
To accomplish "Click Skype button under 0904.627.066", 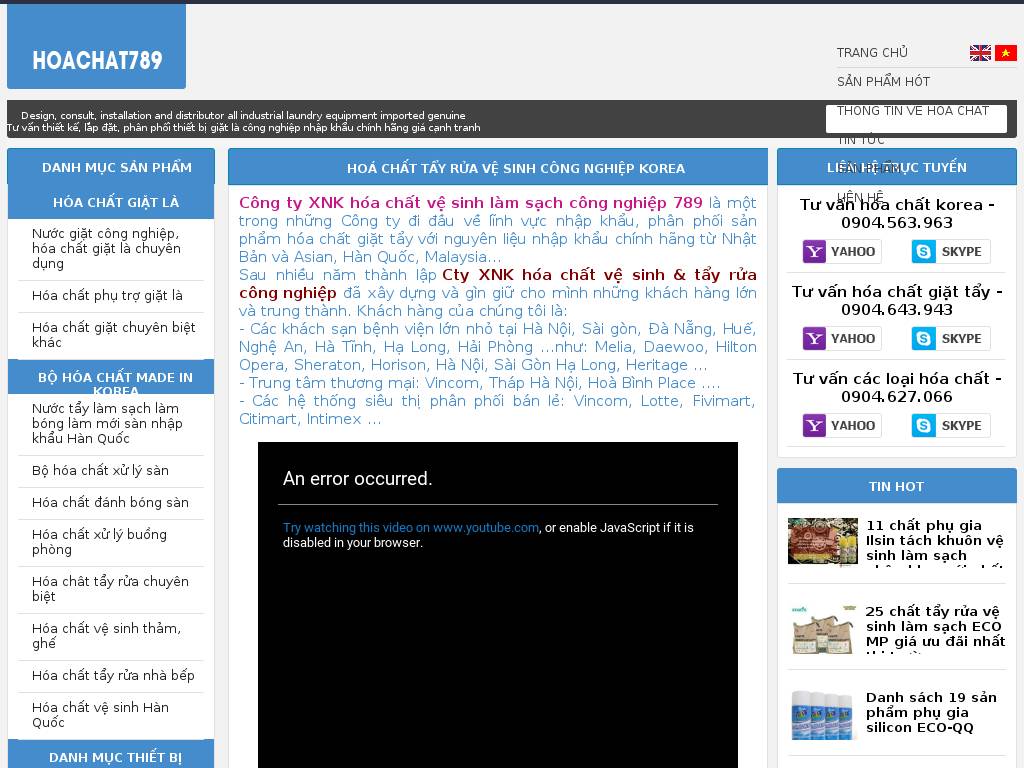I will (x=950, y=426).
